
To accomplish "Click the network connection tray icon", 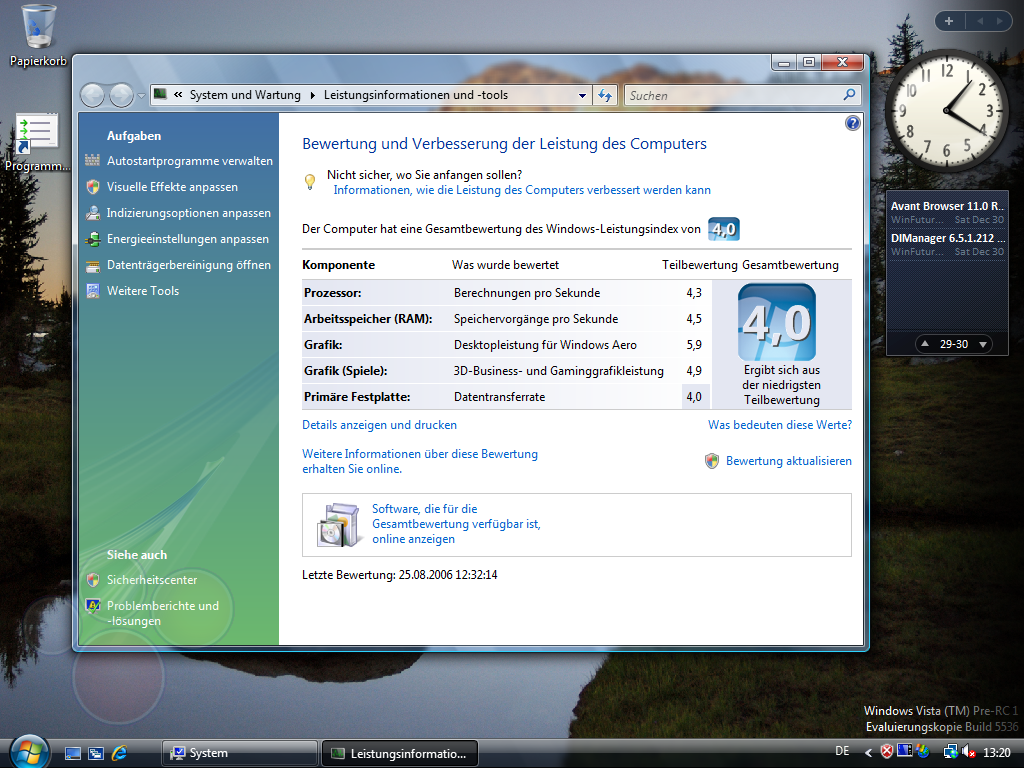I will (951, 752).
